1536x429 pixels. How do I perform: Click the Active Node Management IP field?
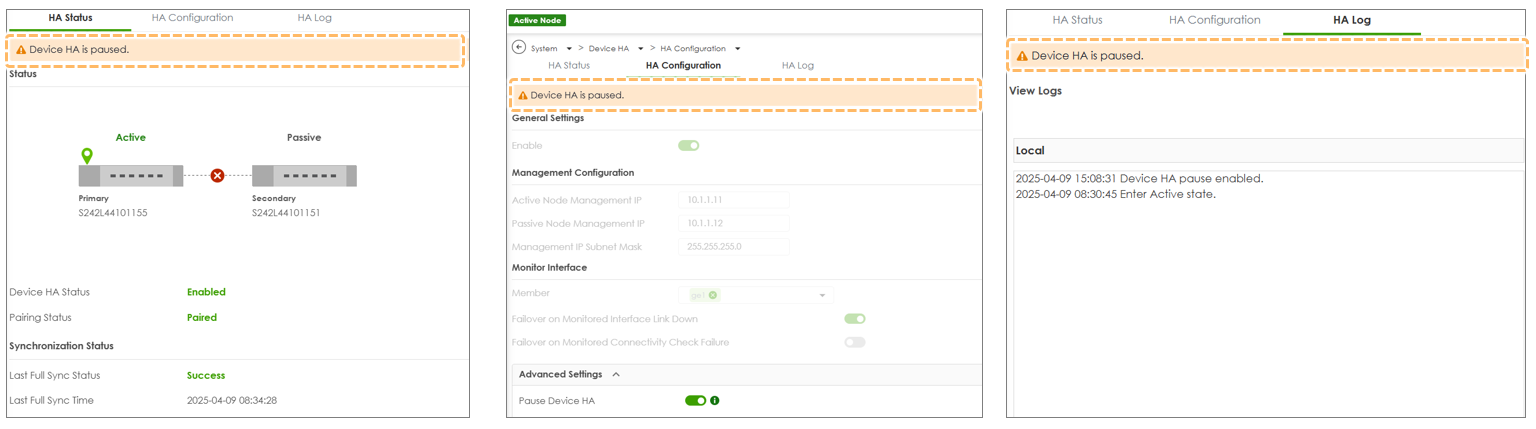(733, 200)
